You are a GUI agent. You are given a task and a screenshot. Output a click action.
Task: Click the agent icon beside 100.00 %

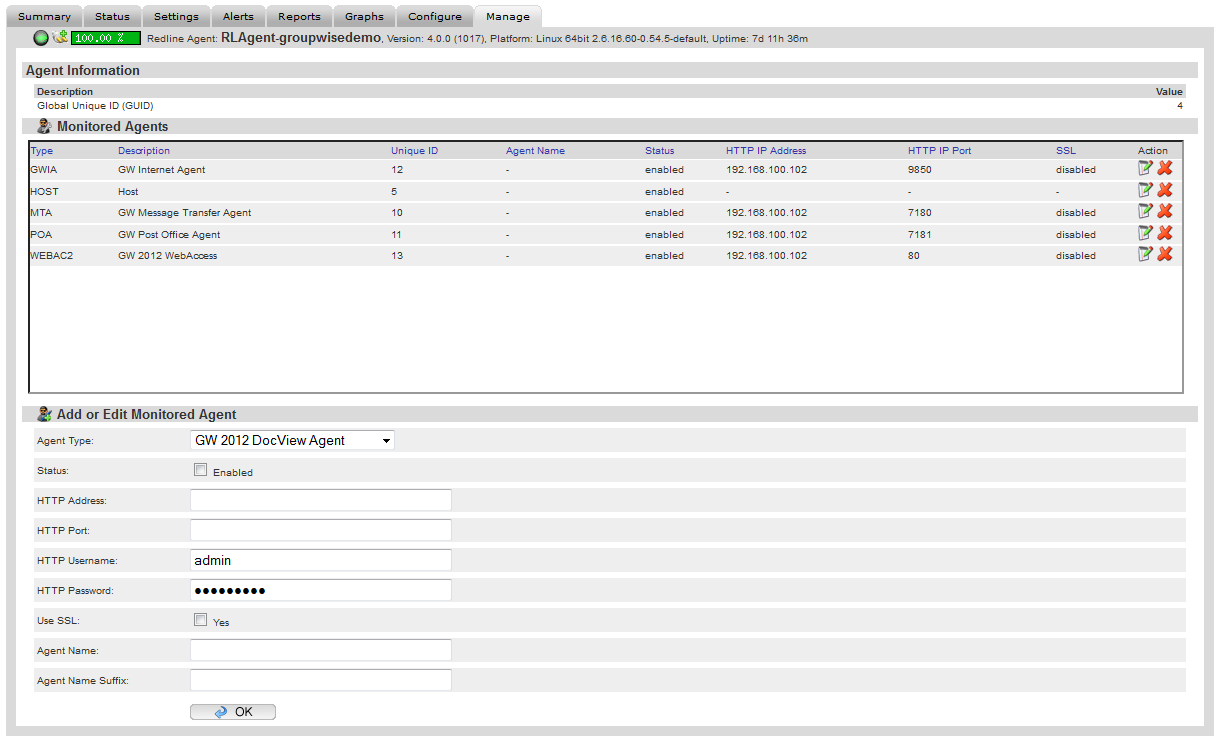60,37
